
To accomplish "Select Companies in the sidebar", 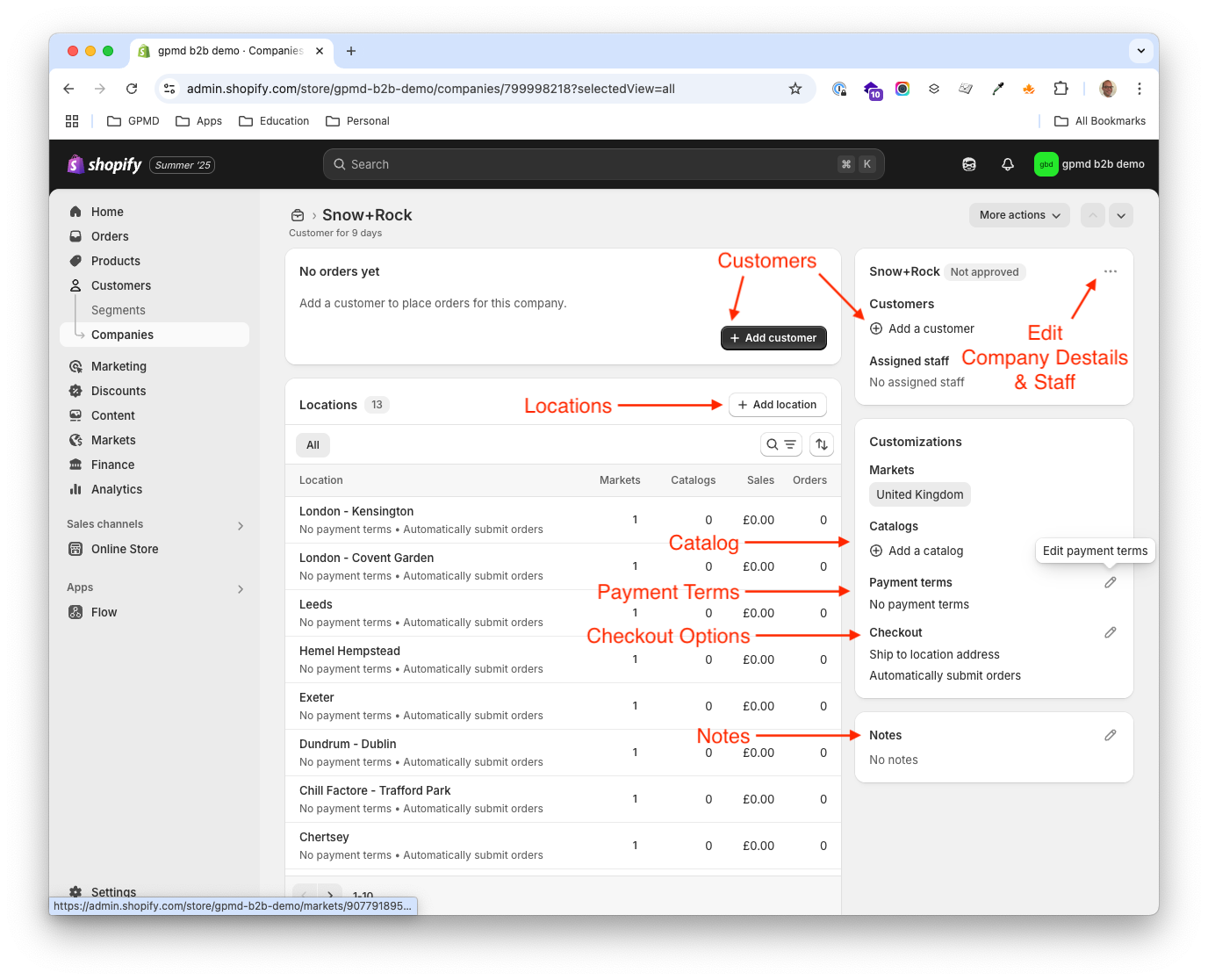I will pyautogui.click(x=155, y=335).
